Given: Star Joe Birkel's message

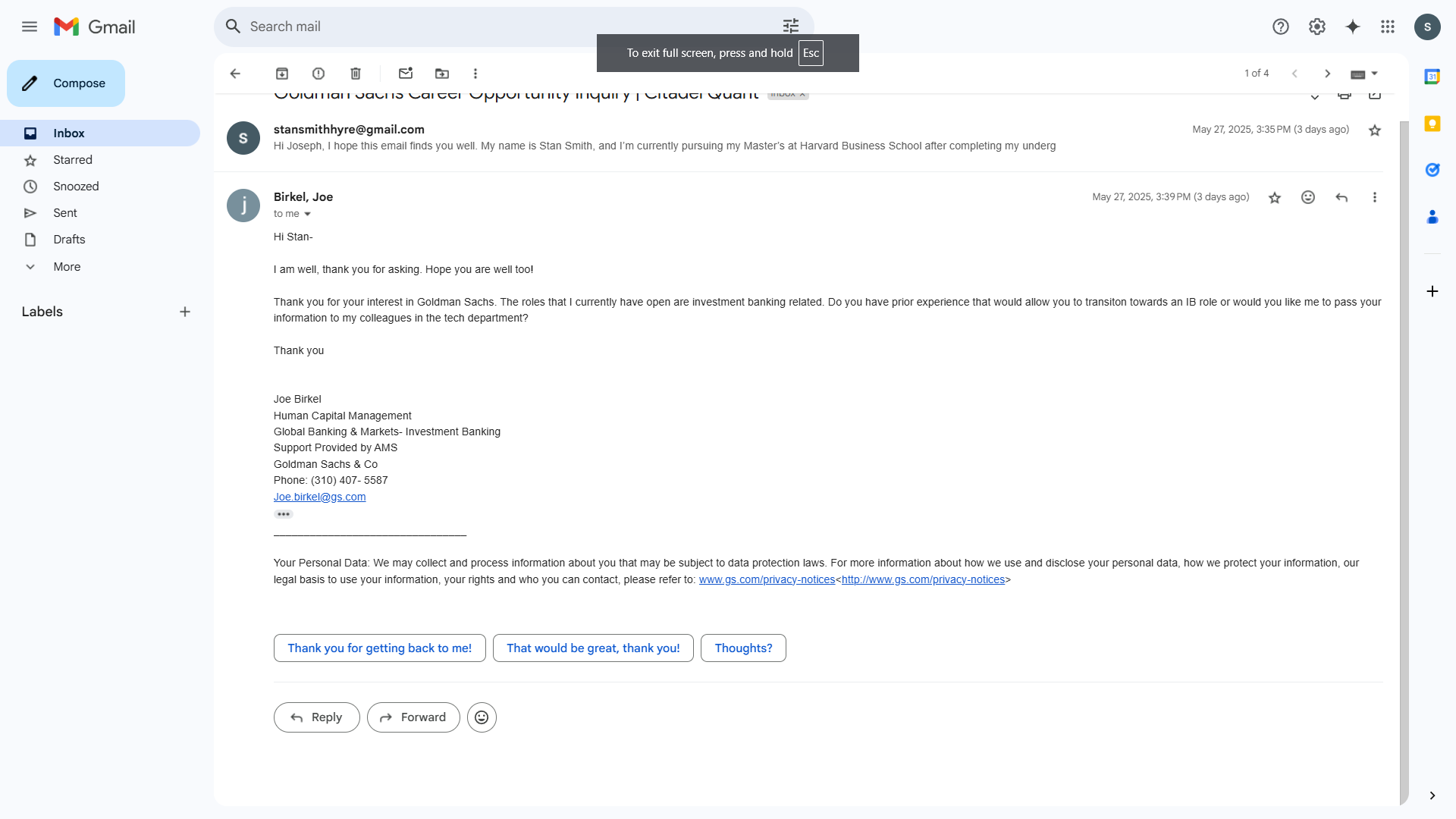Looking at the screenshot, I should [x=1275, y=197].
